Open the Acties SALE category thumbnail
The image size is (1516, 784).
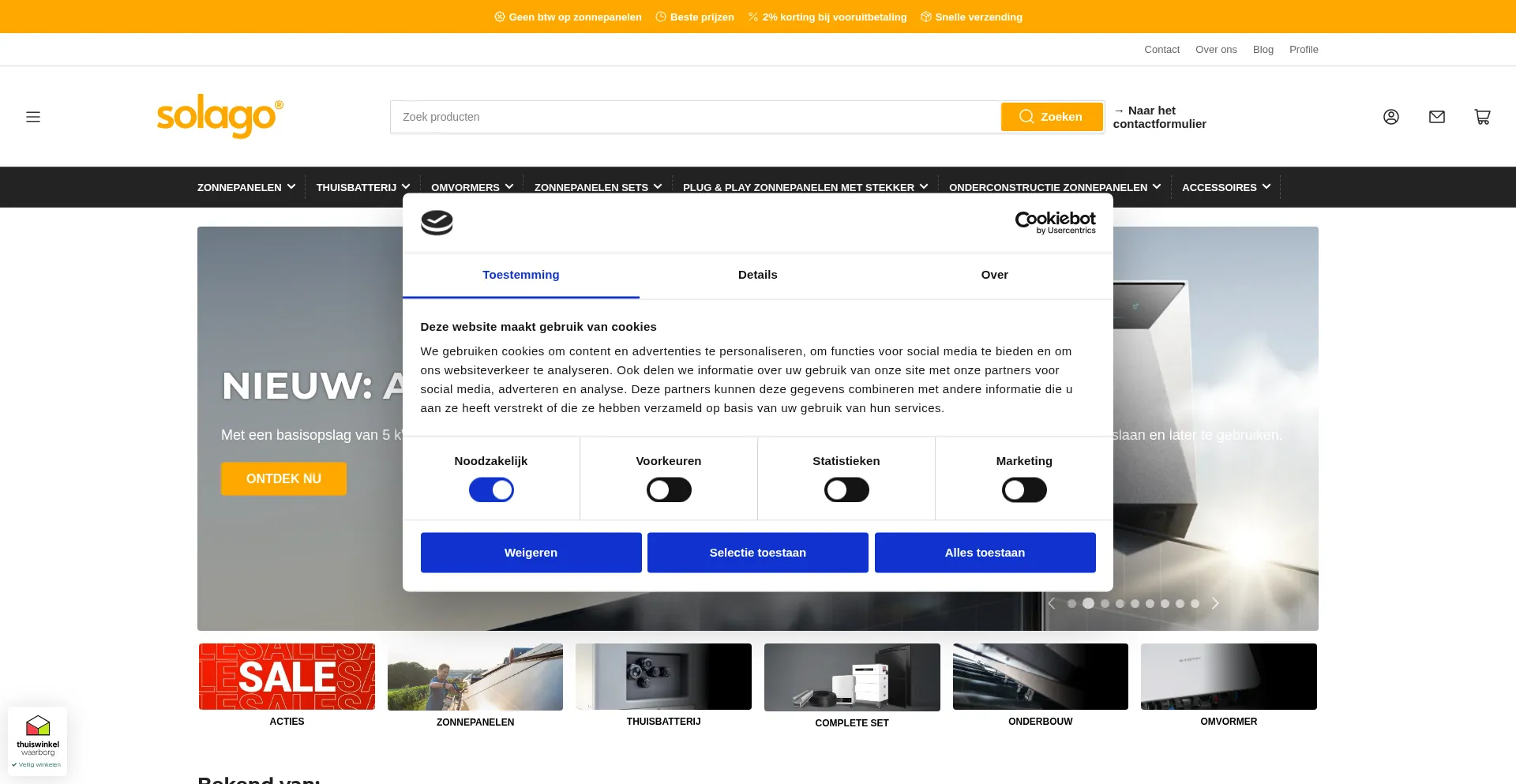tap(287, 677)
